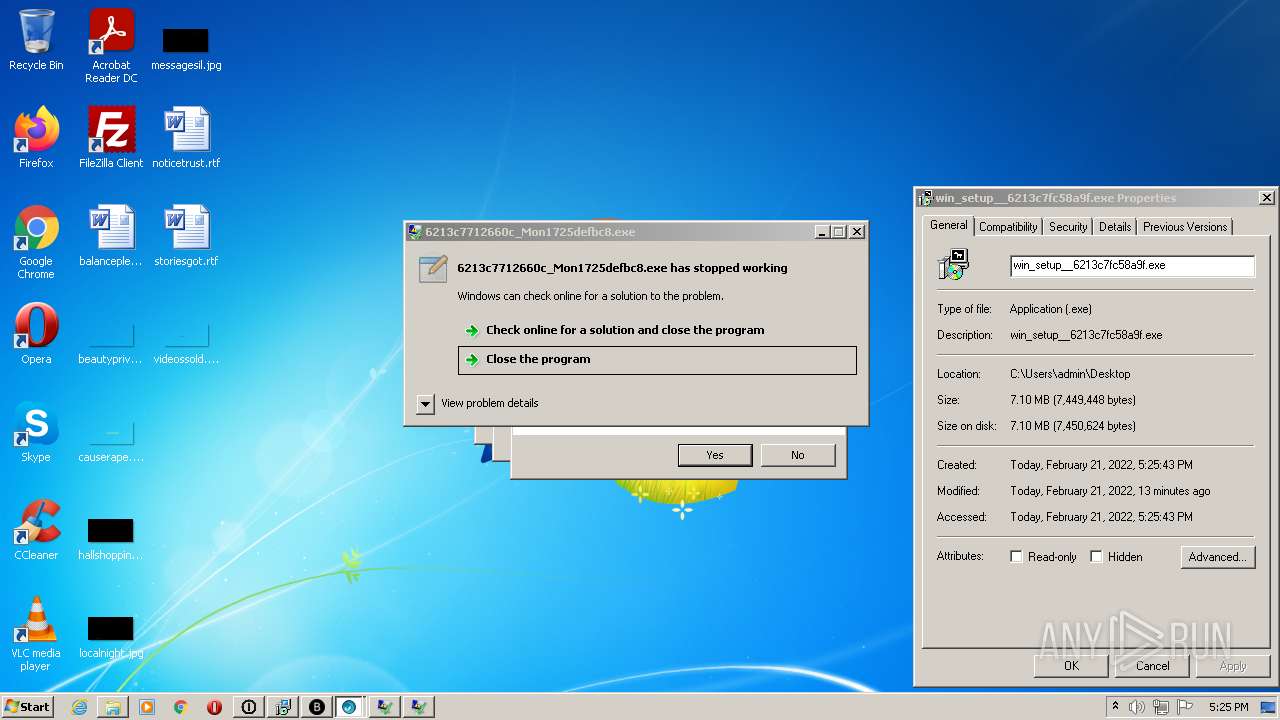Cancel the Properties dialog
The width and height of the screenshot is (1280, 720).
pos(1152,666)
